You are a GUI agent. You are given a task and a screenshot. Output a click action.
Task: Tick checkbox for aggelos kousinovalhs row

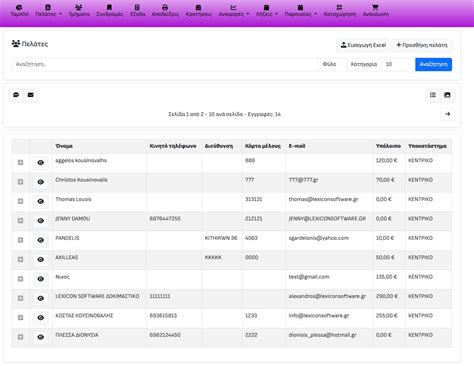20,162
